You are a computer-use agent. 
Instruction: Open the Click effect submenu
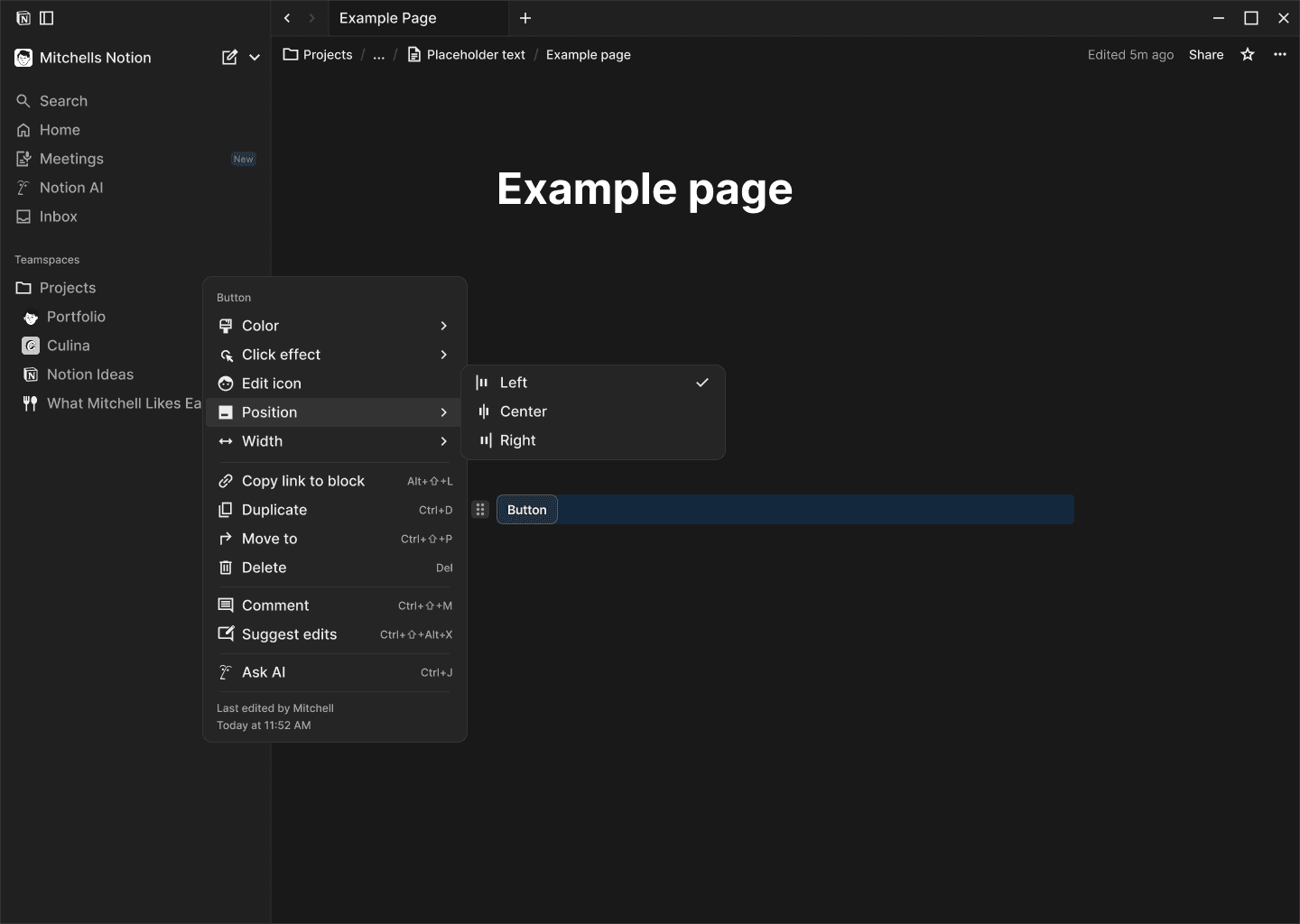(281, 355)
